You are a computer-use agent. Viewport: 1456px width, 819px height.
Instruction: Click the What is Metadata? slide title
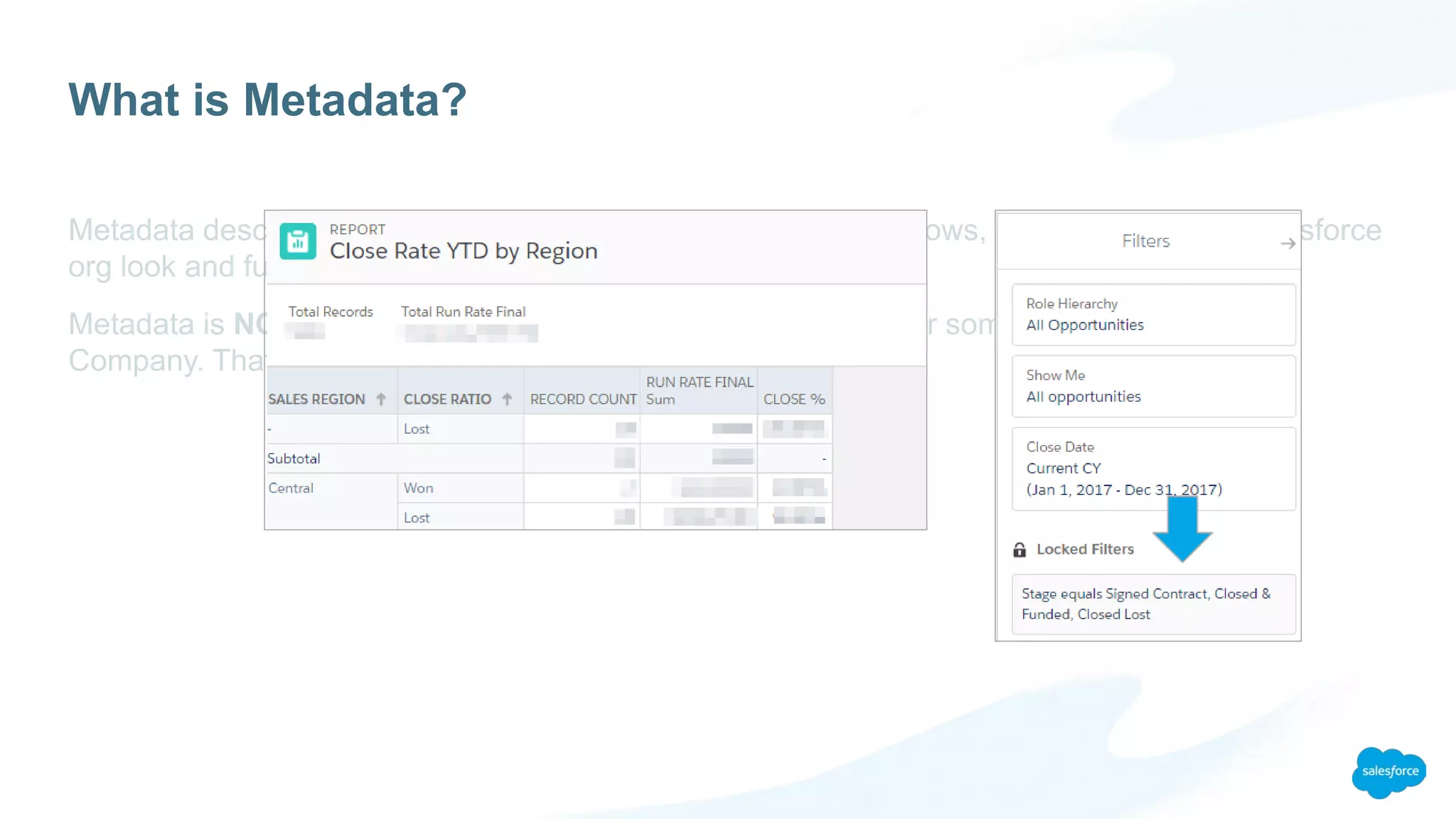coord(267,100)
